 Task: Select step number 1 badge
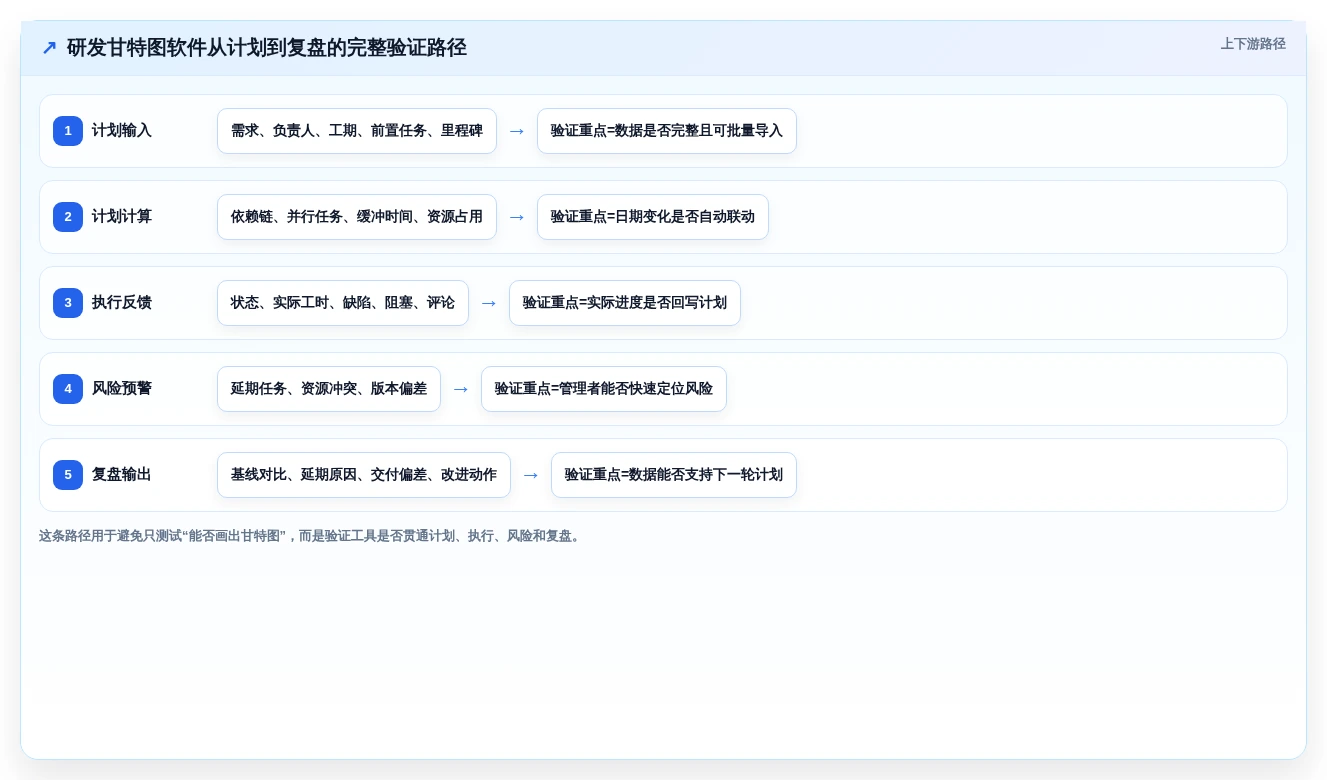[x=68, y=131]
